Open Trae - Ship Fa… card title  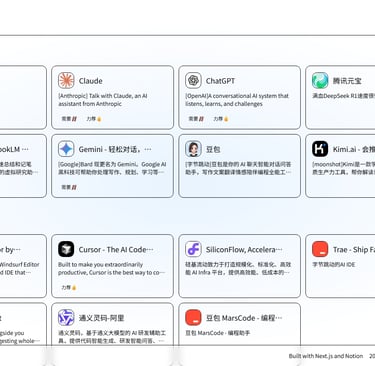354,250
